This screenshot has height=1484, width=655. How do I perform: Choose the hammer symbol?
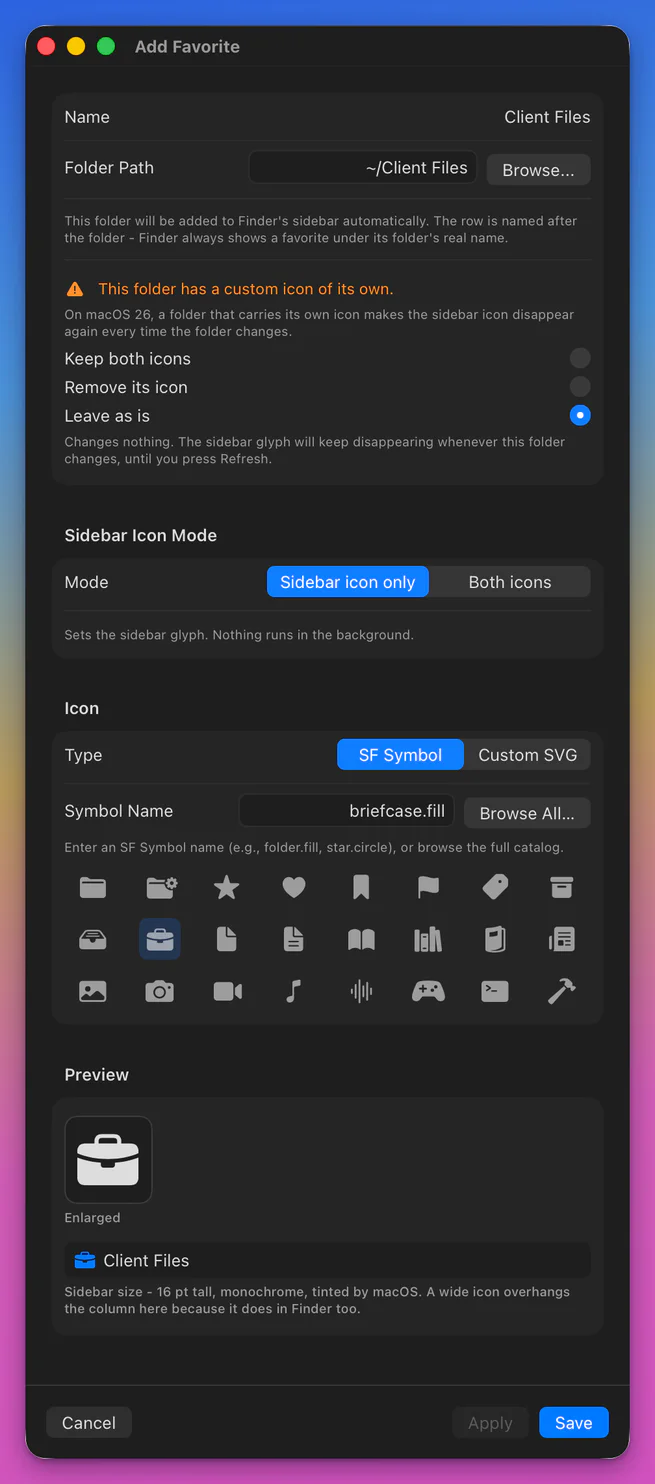[x=562, y=991]
